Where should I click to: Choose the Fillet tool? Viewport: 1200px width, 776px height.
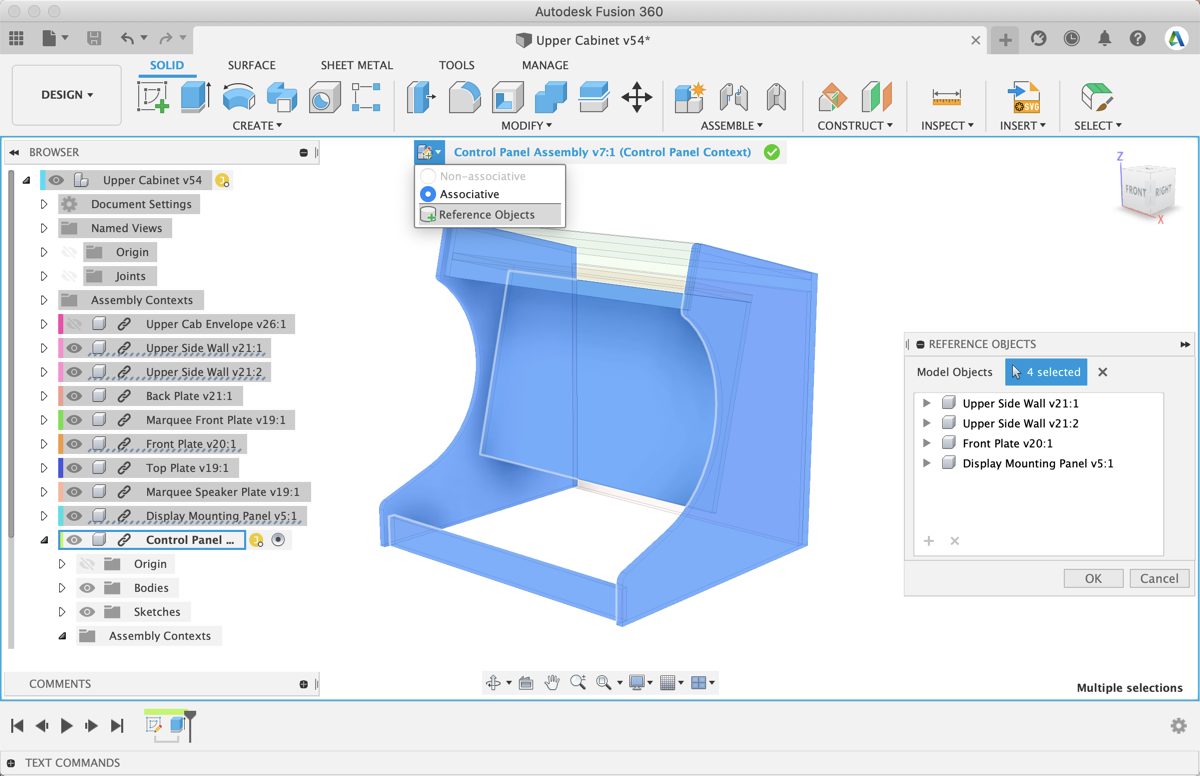tap(464, 98)
